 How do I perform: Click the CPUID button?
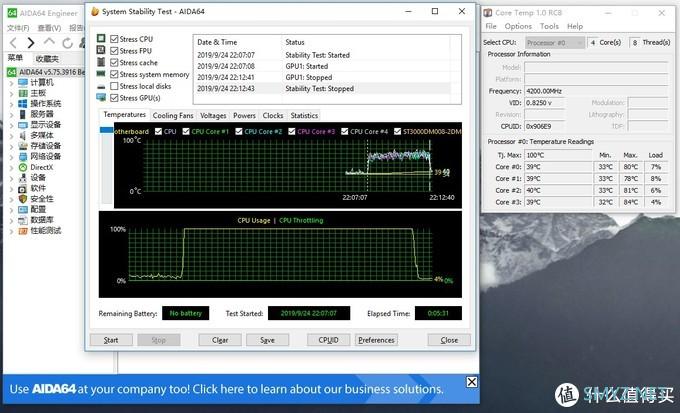pos(328,340)
